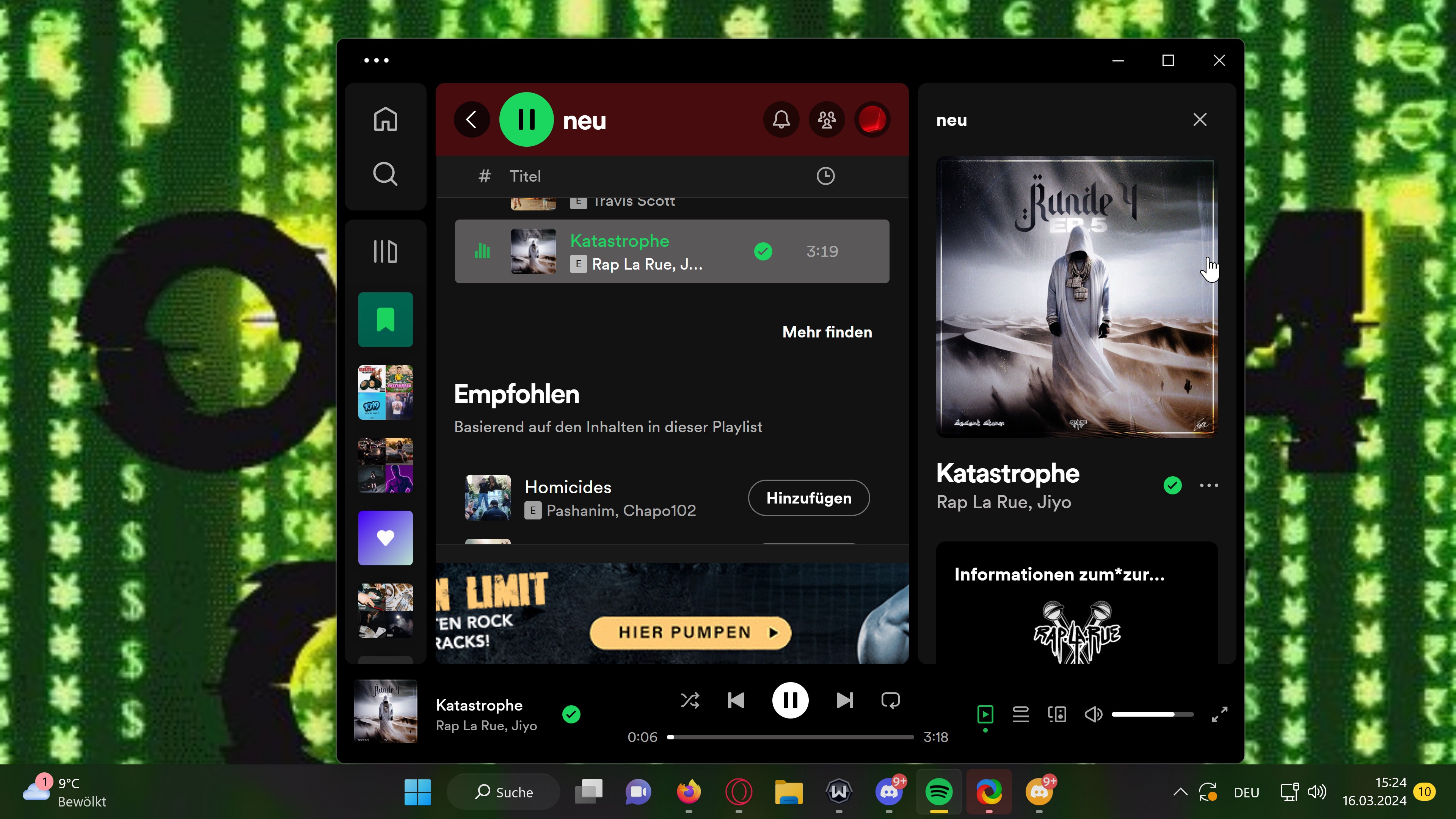Open Friend Activity people icon

[x=826, y=119]
